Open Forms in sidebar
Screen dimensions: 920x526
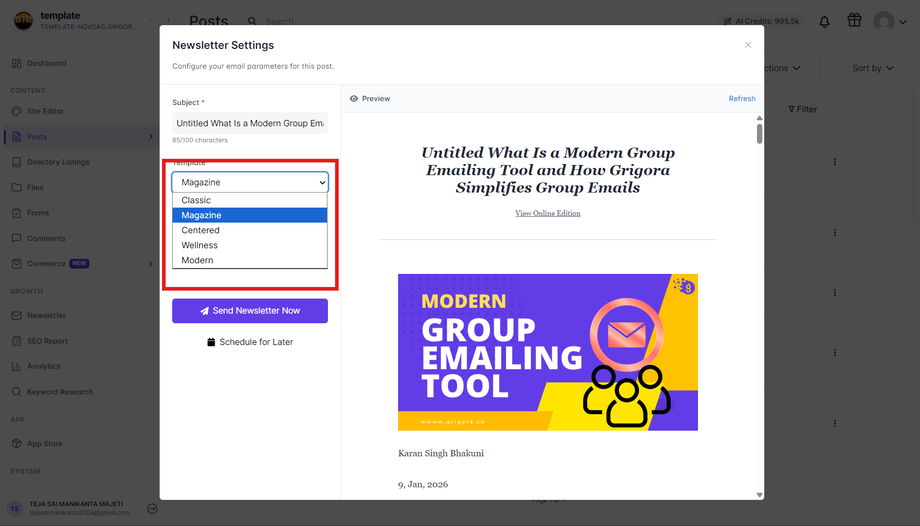(x=38, y=213)
